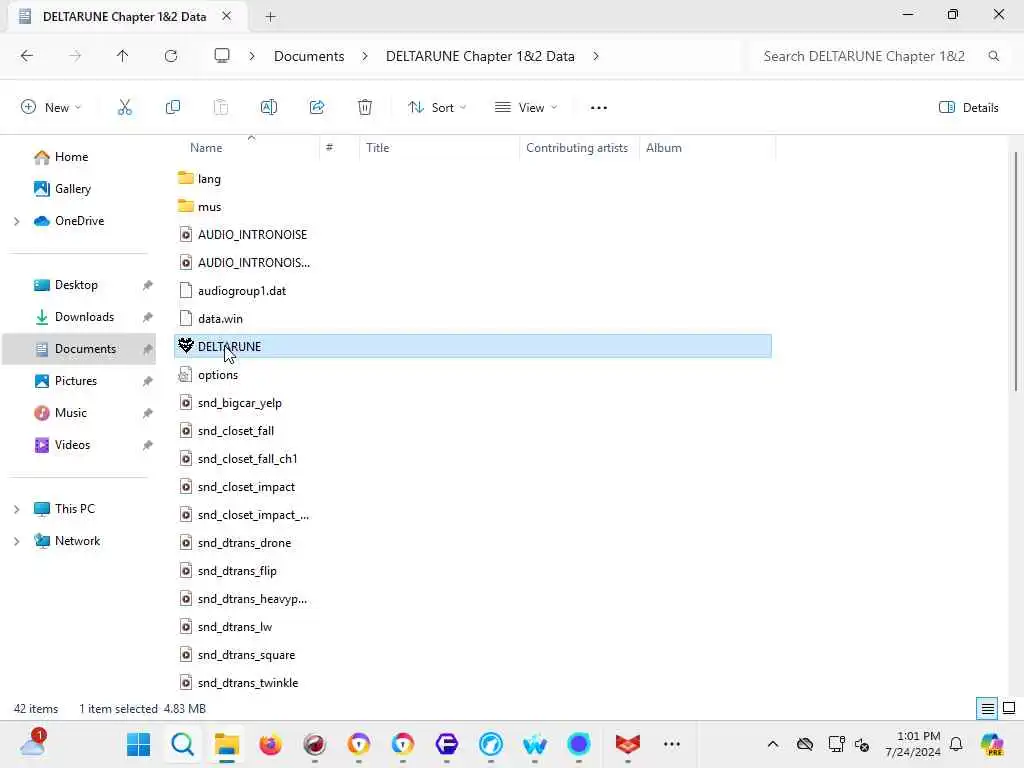
Task: Switch to large thumbnails layout icon in status bar
Action: 1009,708
